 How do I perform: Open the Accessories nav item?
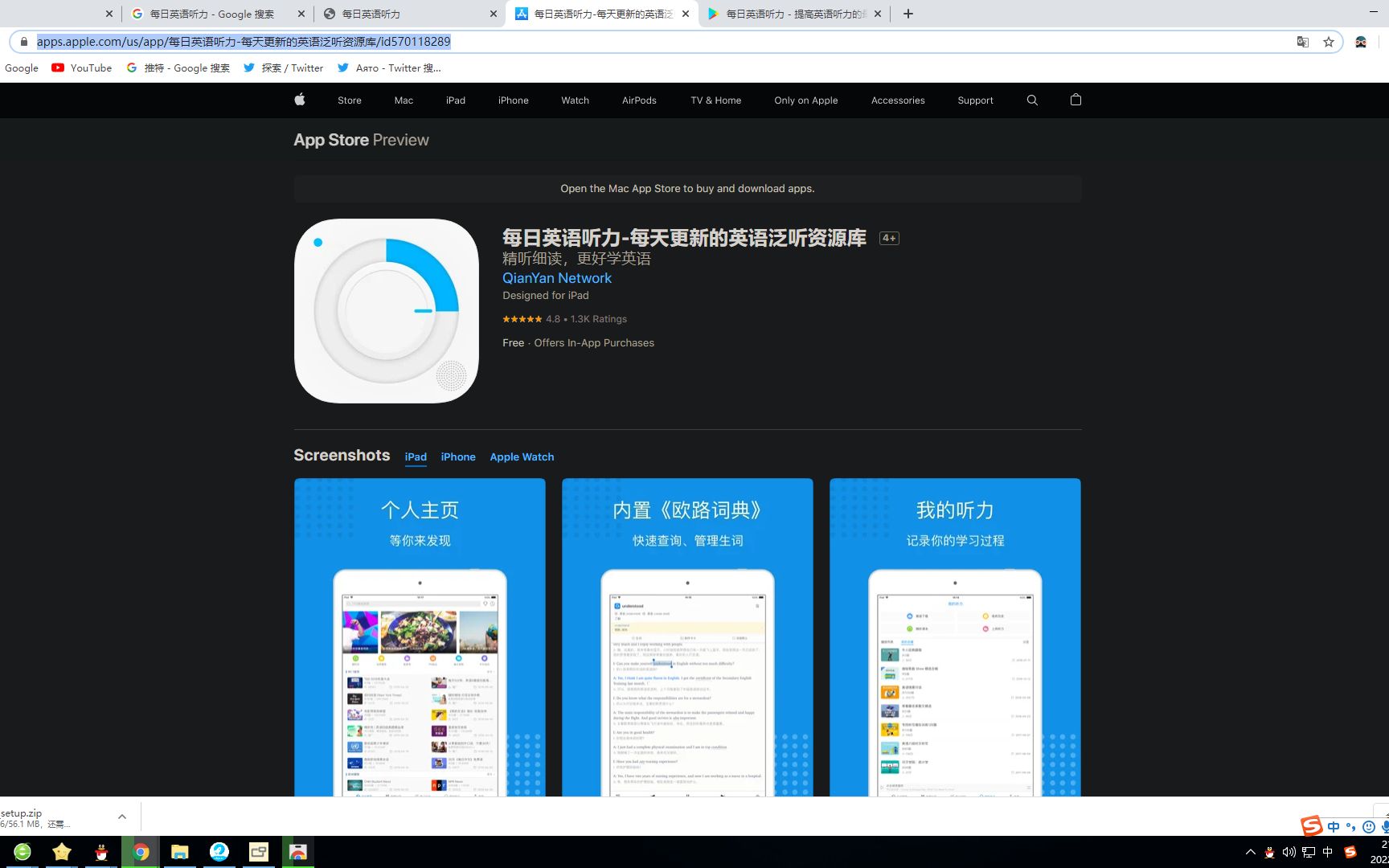click(x=898, y=100)
